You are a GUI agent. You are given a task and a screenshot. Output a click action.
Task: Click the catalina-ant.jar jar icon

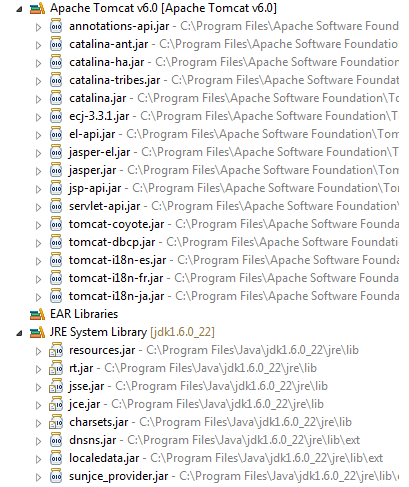pyautogui.click(x=56, y=44)
